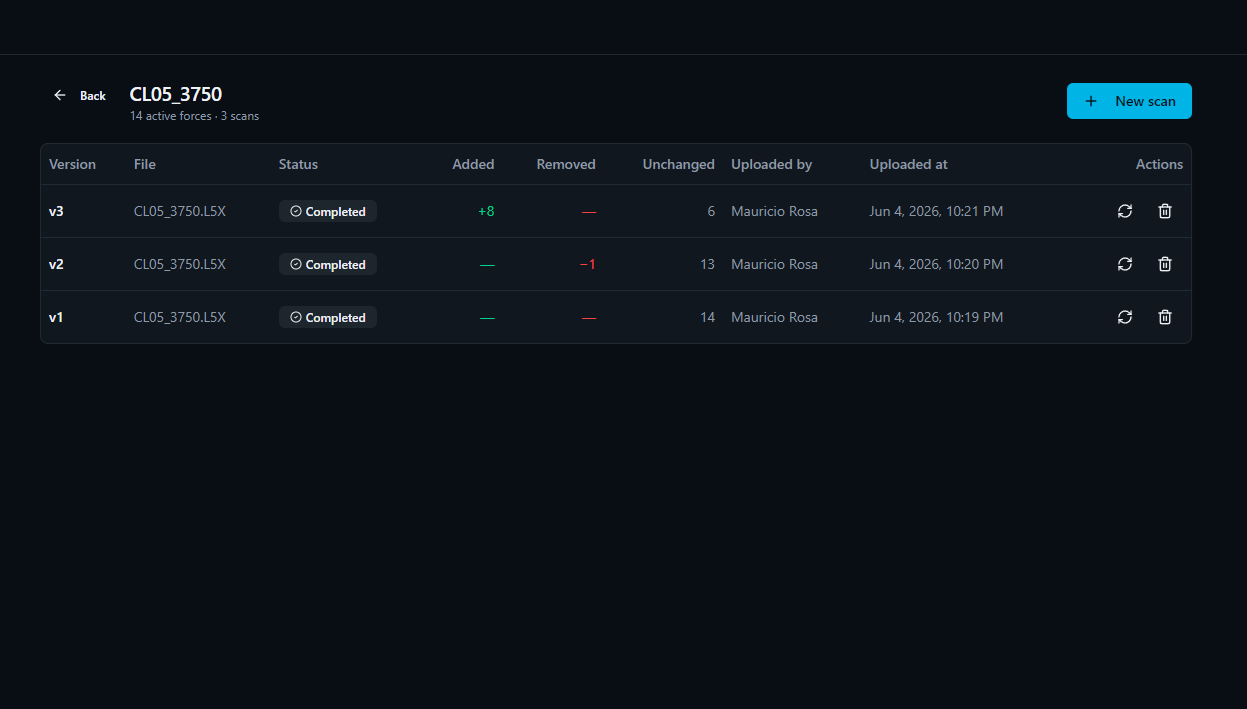Click the +8 added value
This screenshot has height=709, width=1247.
[x=486, y=211]
